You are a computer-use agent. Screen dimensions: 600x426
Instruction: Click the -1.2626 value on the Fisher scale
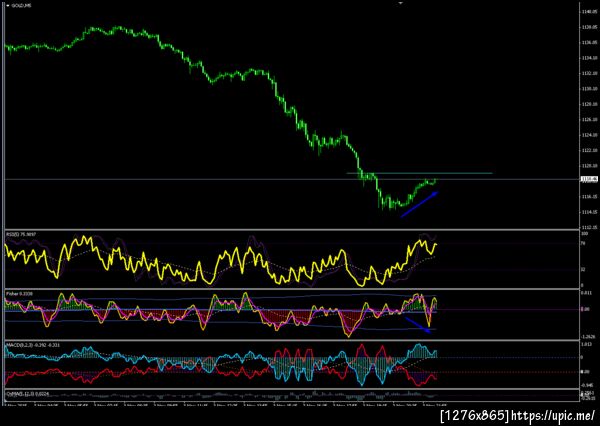coord(587,336)
